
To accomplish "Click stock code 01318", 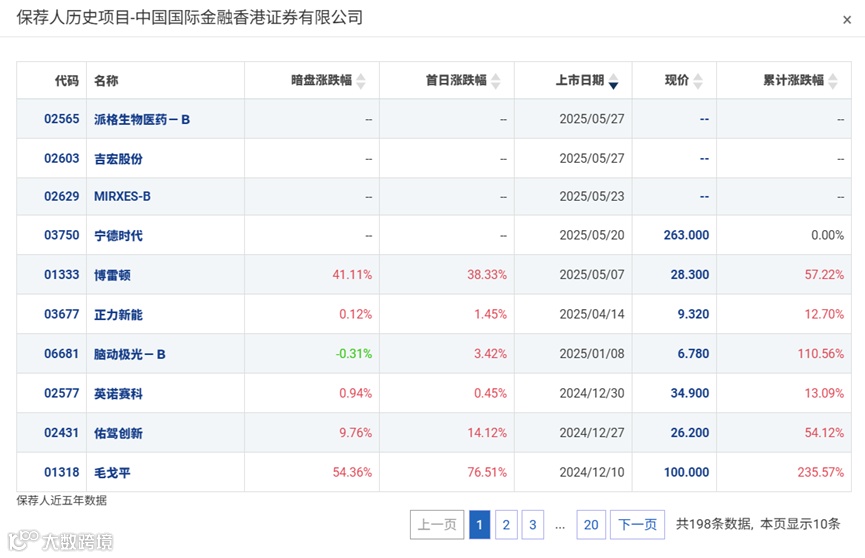I will coord(62,472).
